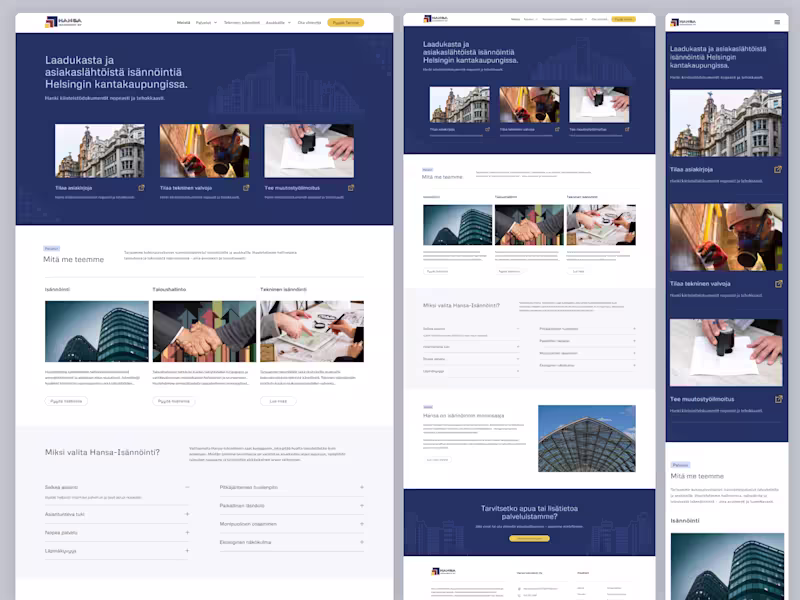Click the Hansa logo in the desktop header
Viewport: 800px width, 600px height.
63,22
